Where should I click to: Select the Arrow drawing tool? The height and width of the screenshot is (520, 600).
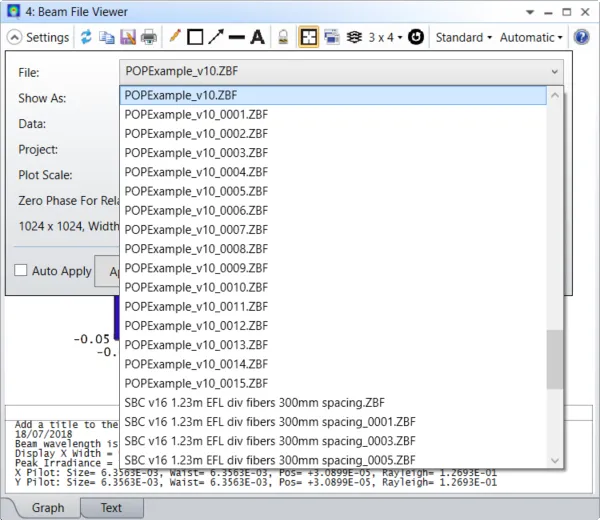tap(216, 37)
